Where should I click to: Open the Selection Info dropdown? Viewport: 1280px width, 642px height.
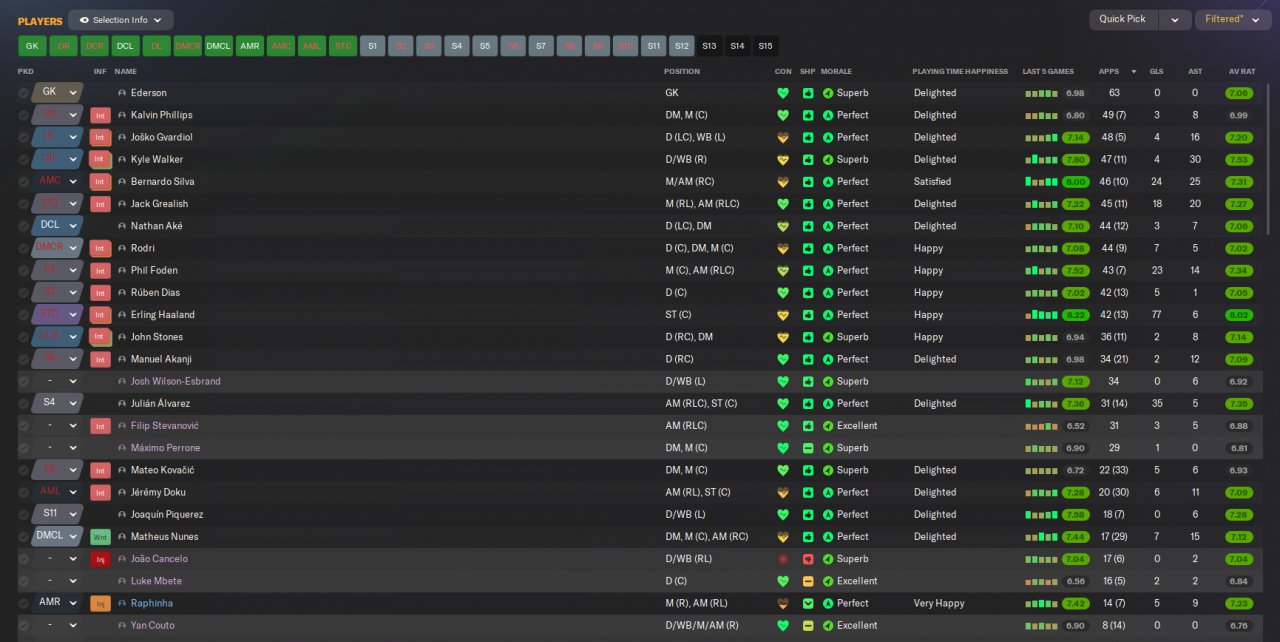pos(121,20)
